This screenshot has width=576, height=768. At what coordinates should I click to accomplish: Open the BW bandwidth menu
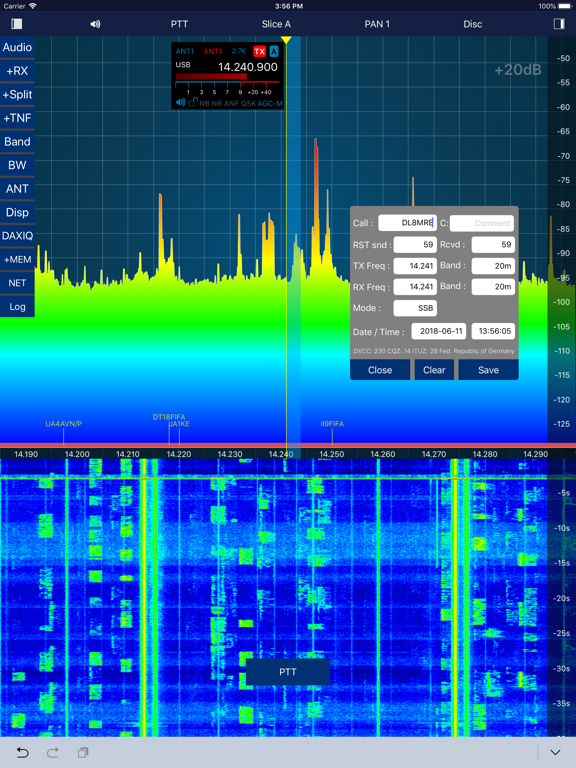[x=17, y=165]
